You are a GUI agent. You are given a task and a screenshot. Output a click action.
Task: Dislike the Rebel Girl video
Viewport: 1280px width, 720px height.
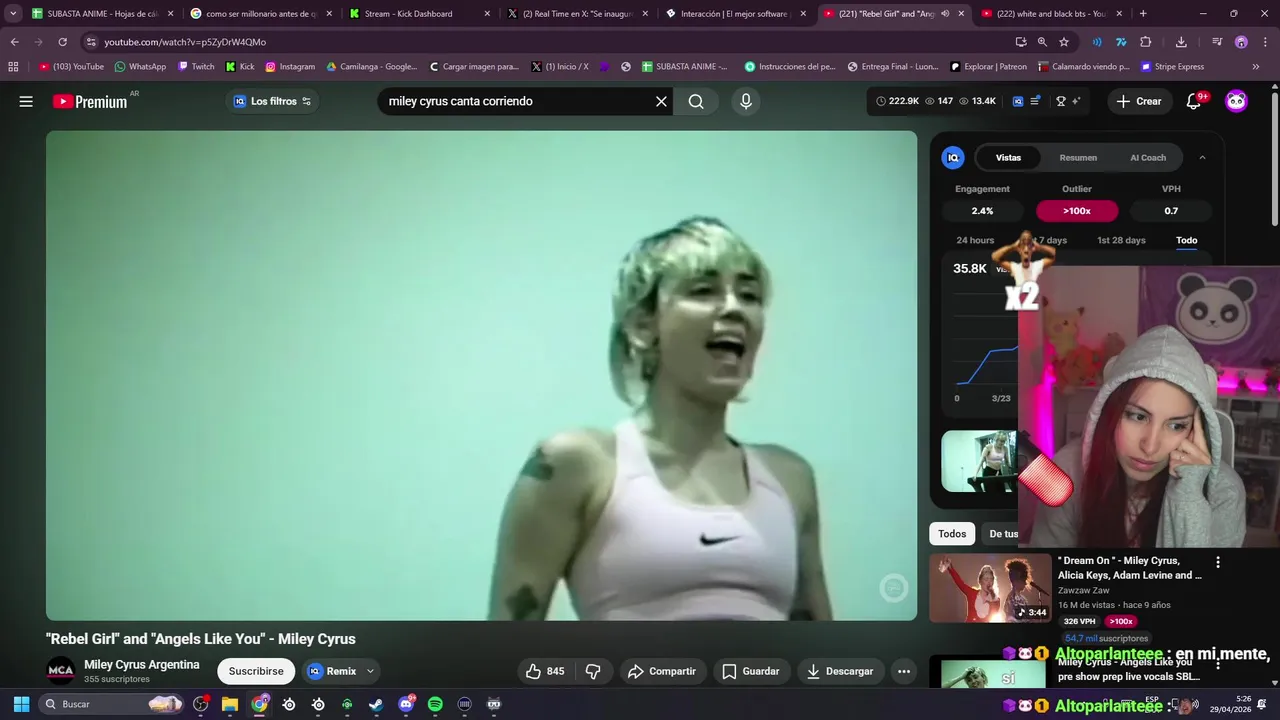(592, 671)
